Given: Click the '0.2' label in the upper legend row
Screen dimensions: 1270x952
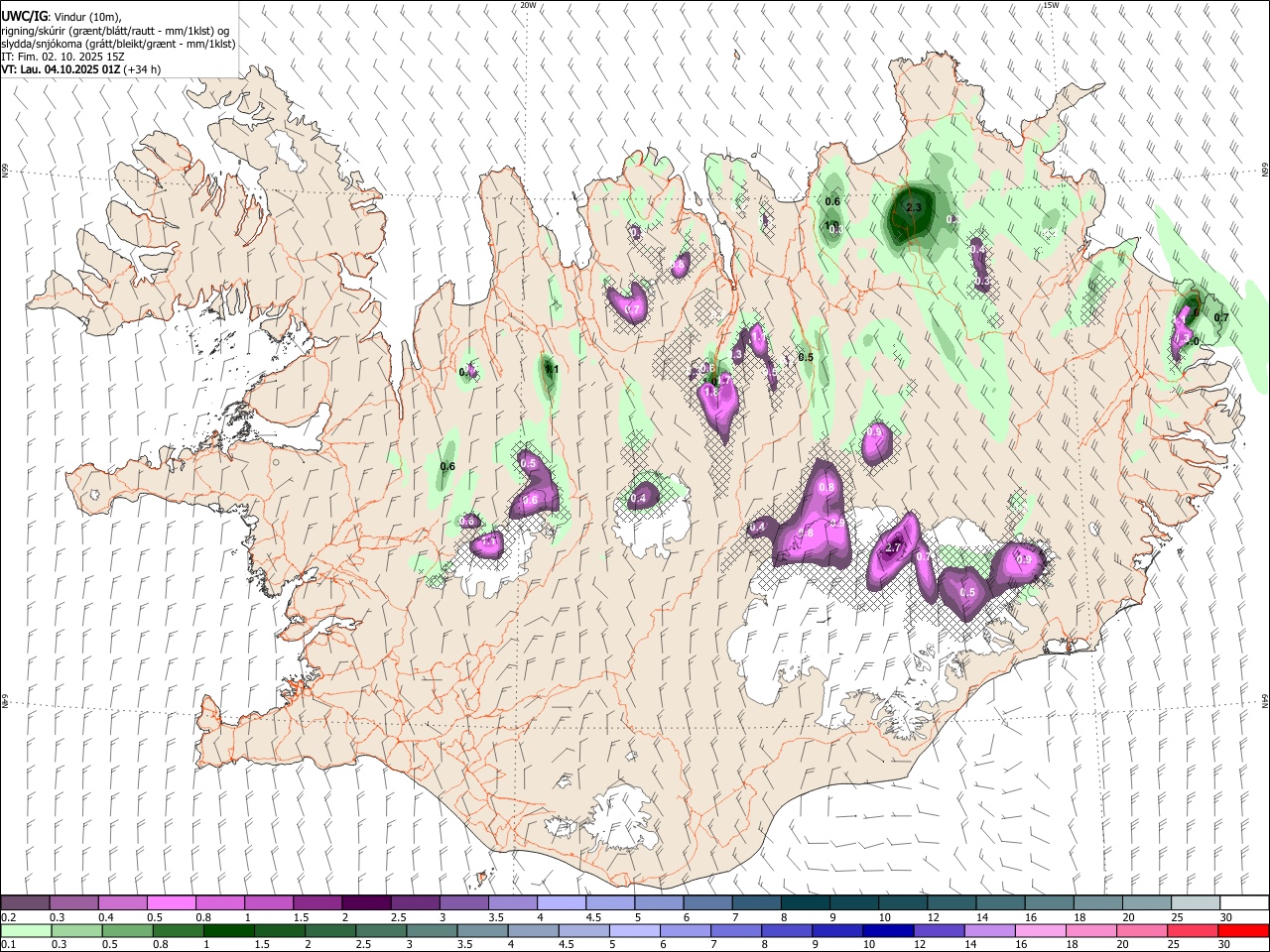Looking at the screenshot, I should [8, 917].
